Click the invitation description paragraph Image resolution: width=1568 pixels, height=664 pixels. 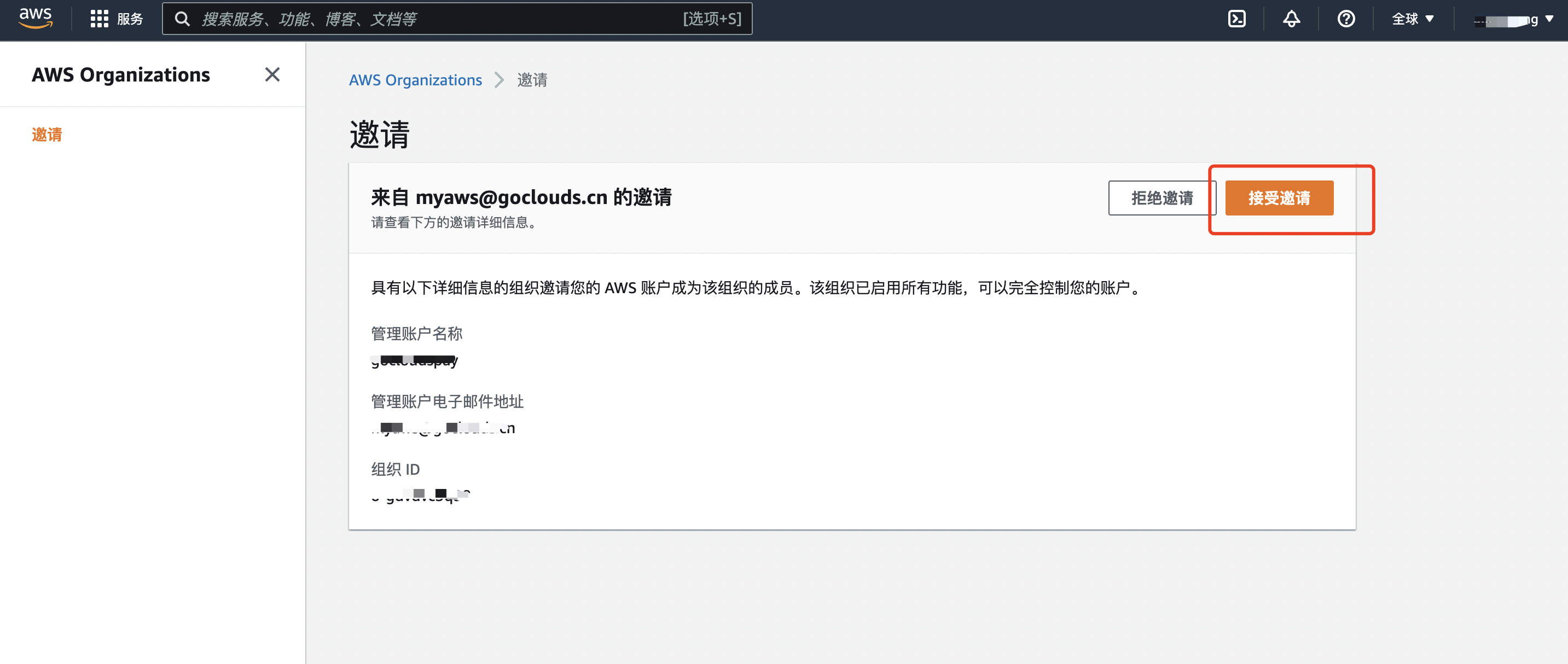click(x=758, y=287)
